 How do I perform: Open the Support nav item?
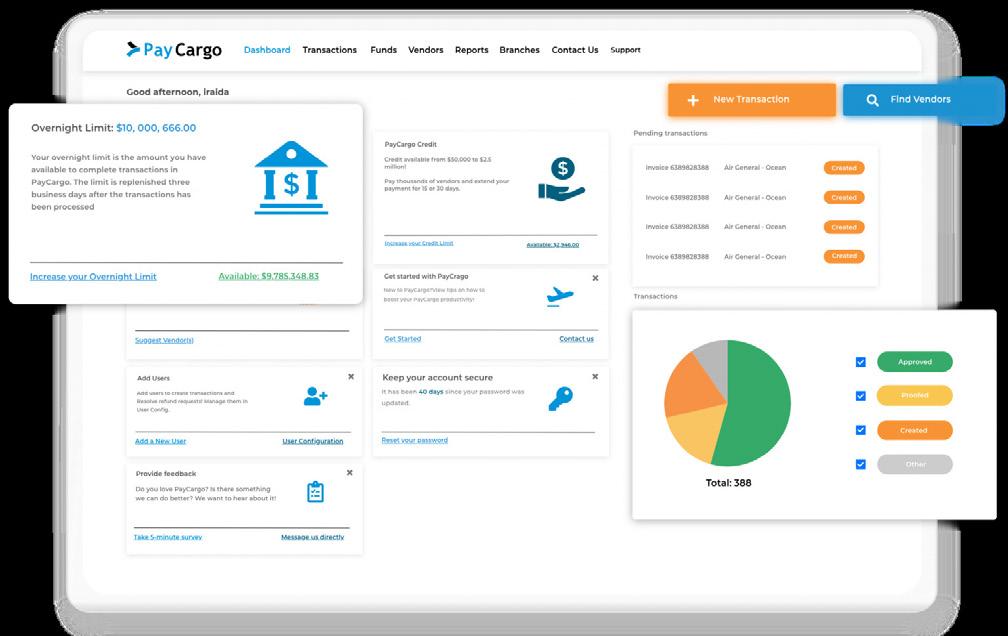[626, 50]
